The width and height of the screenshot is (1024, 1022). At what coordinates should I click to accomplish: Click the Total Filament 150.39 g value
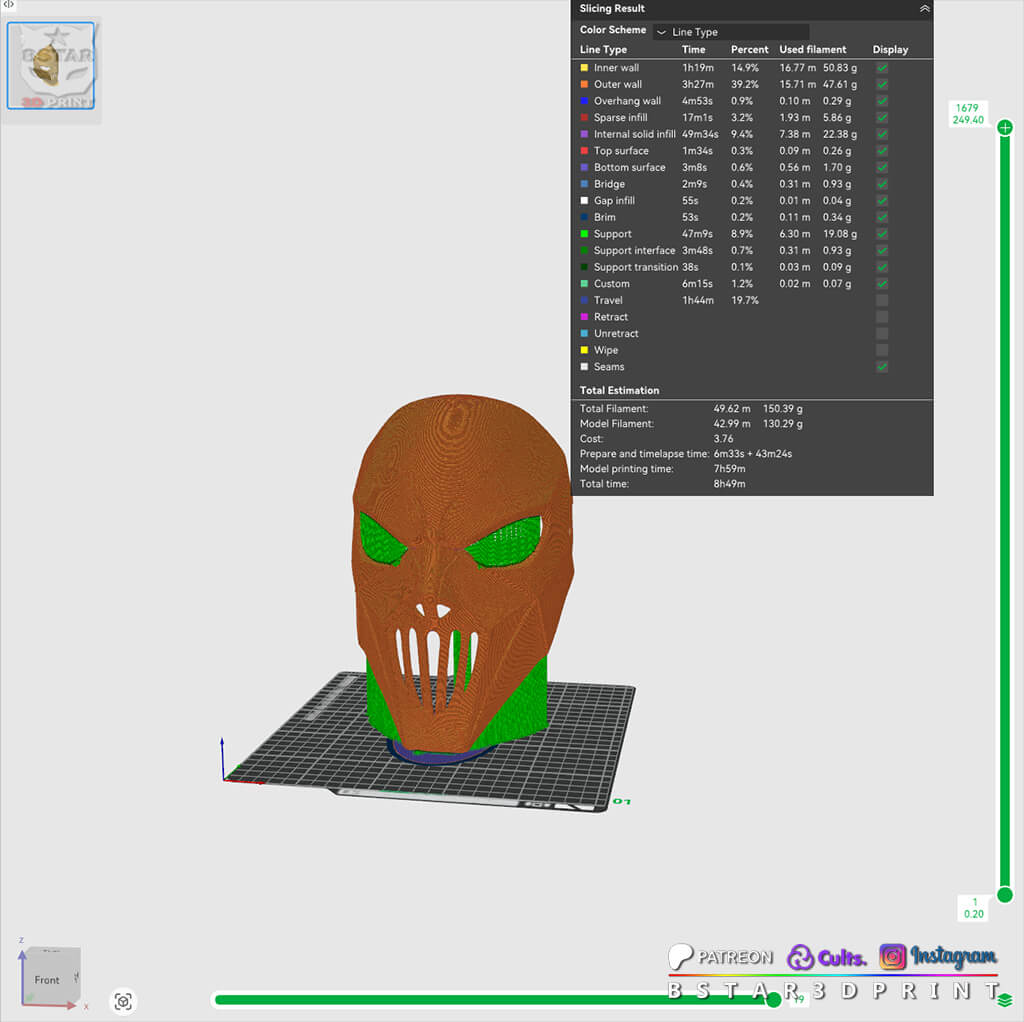(782, 409)
